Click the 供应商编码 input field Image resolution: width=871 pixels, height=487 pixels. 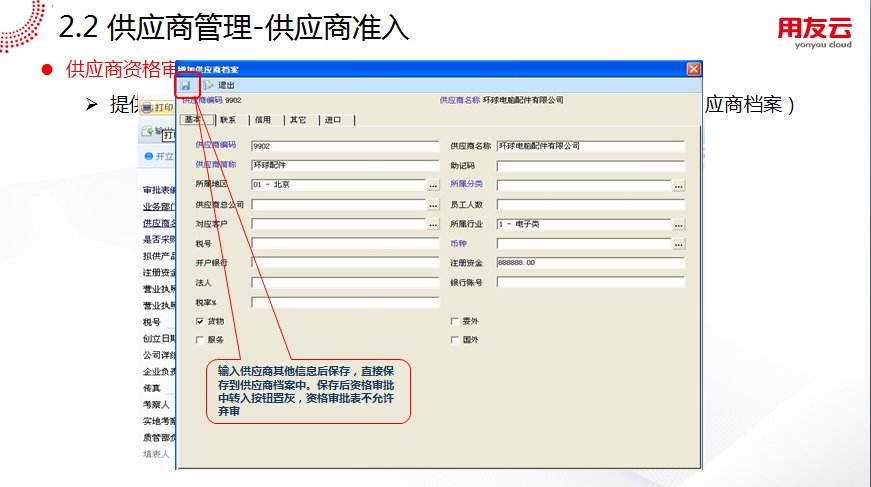(x=345, y=146)
